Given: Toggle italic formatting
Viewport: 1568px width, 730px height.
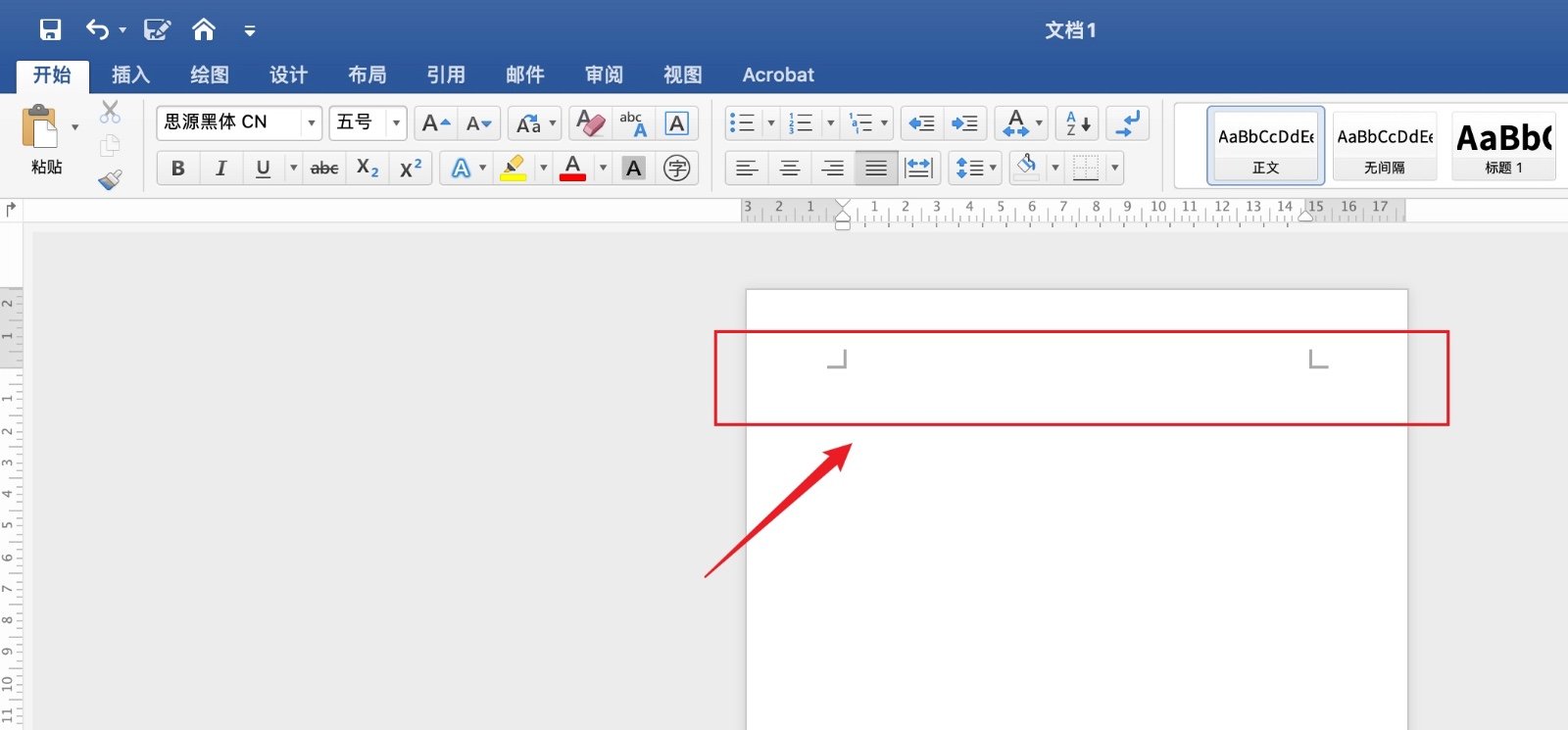Looking at the screenshot, I should point(221,169).
